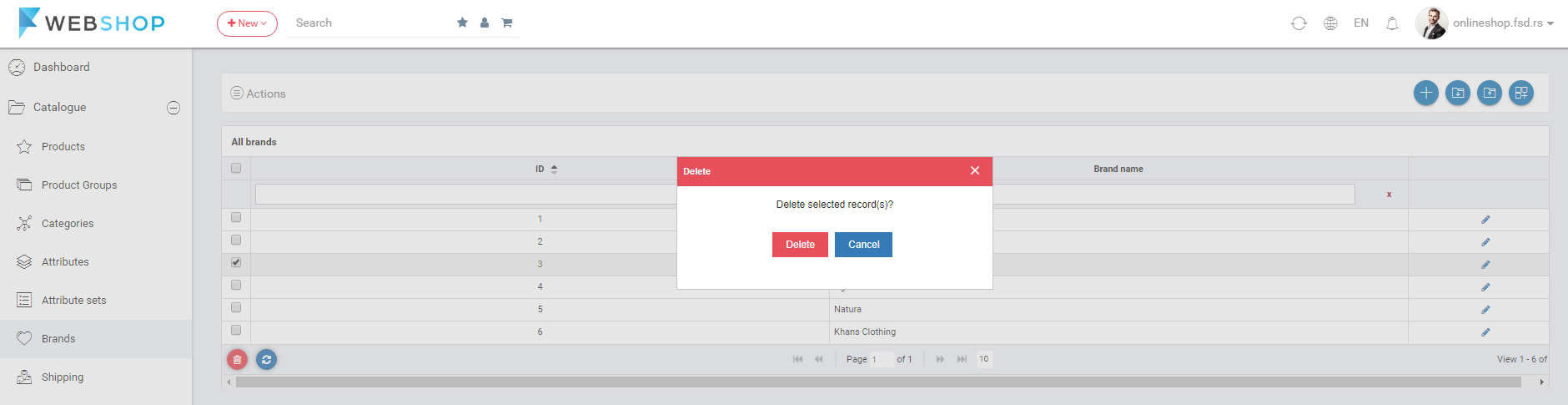Open Attribute sets in sidebar

point(74,300)
